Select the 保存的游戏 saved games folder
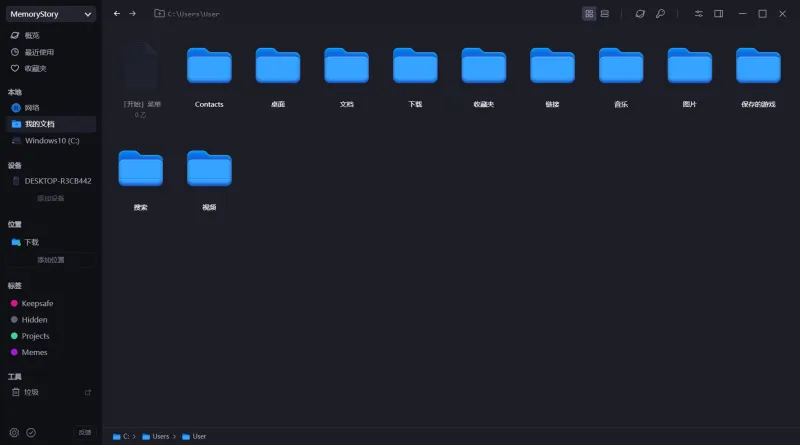The width and height of the screenshot is (800, 445). pyautogui.click(x=758, y=77)
